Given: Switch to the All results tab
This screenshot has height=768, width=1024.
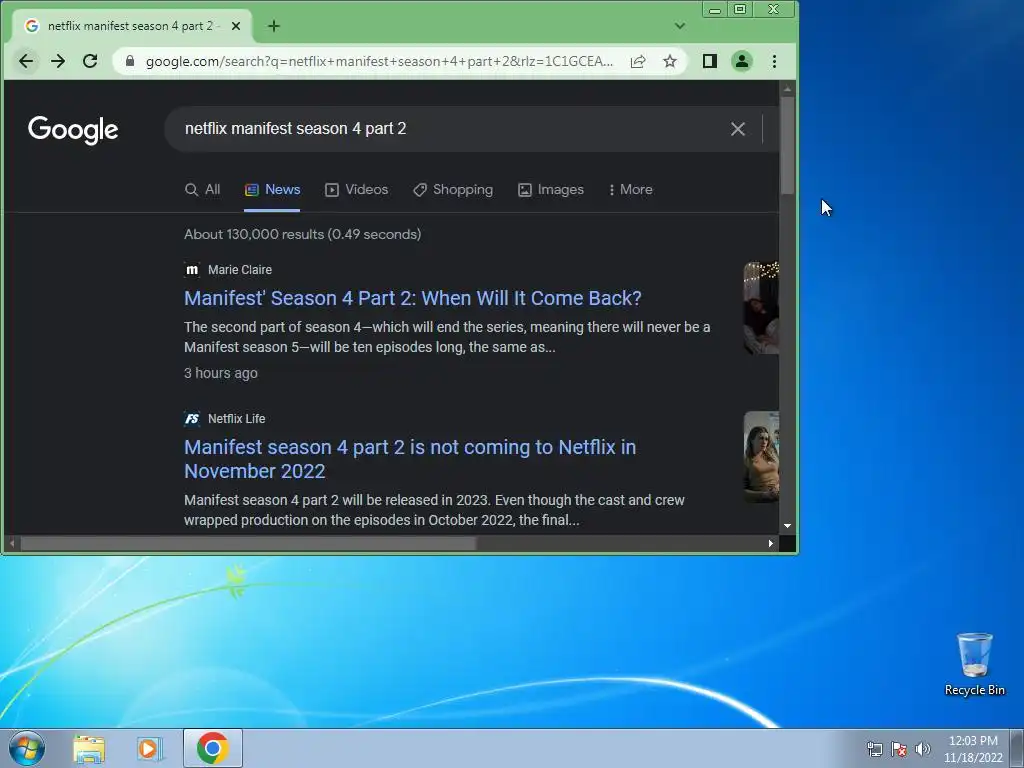Looking at the screenshot, I should pos(202,189).
